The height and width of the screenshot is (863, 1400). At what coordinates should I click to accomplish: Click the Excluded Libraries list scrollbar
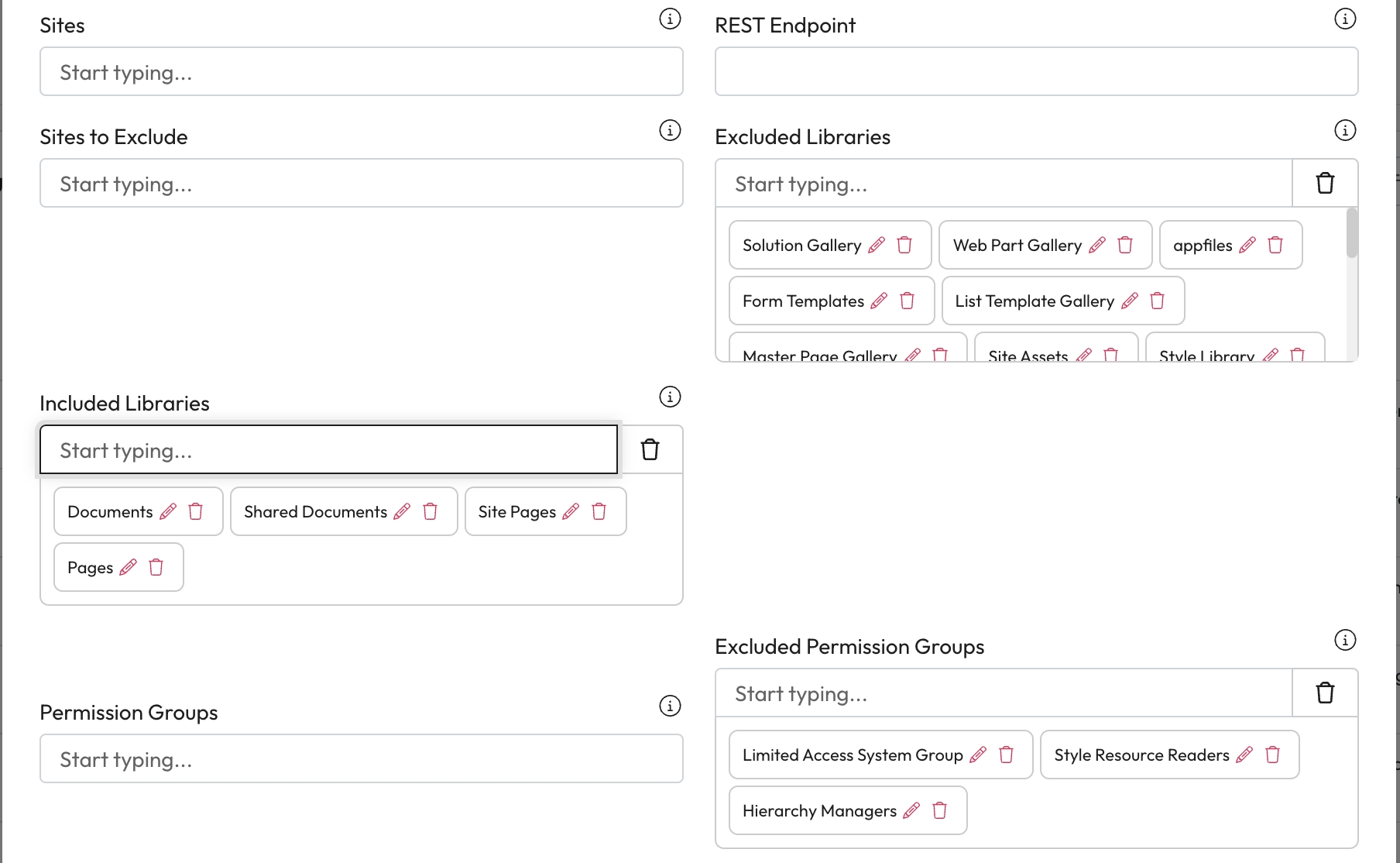pos(1352,233)
